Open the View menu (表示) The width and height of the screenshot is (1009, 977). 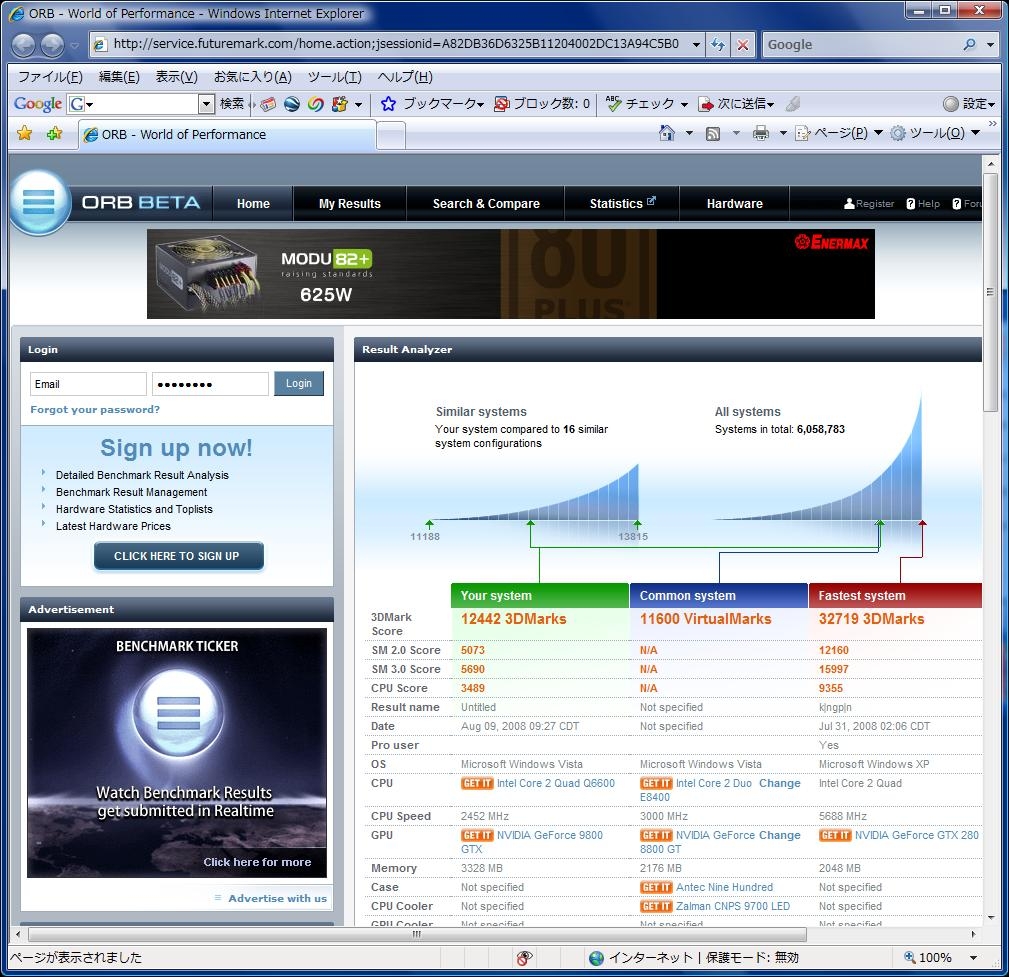(176, 77)
